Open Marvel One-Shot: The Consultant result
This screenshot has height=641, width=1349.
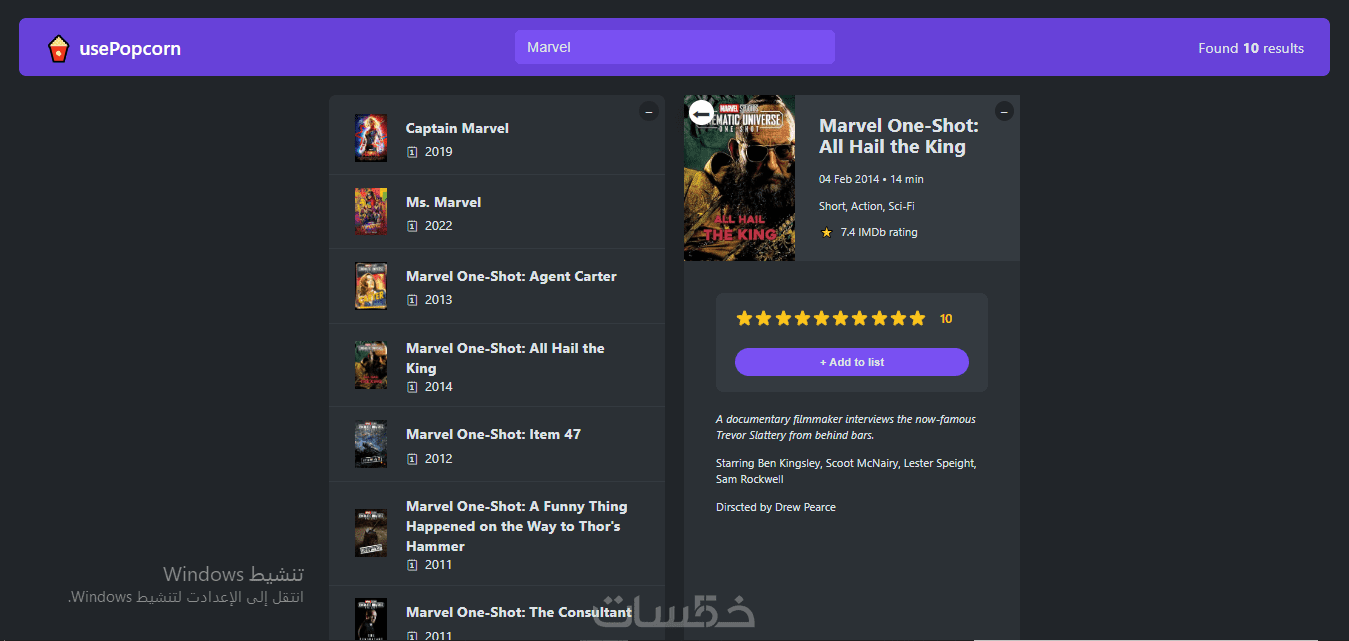(x=497, y=614)
